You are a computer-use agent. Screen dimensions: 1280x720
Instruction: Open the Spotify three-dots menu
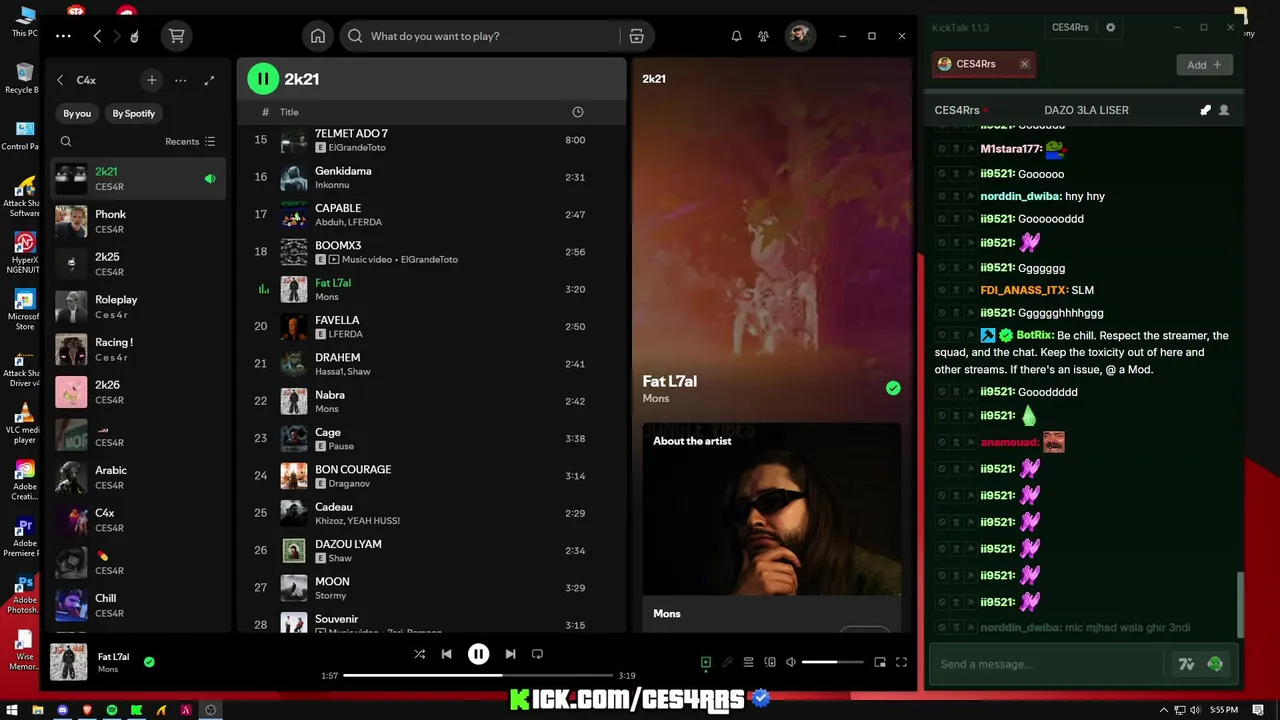[x=63, y=36]
